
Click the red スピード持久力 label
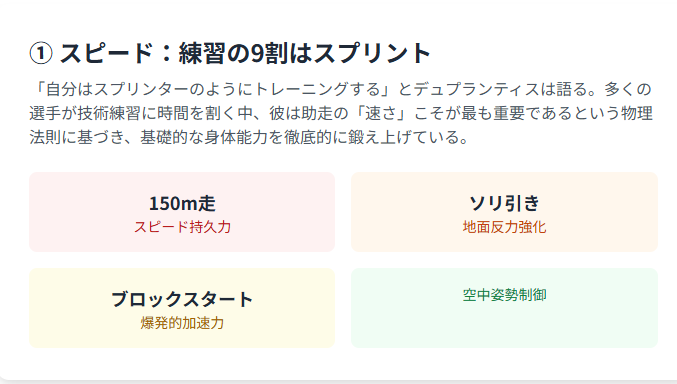(x=182, y=227)
